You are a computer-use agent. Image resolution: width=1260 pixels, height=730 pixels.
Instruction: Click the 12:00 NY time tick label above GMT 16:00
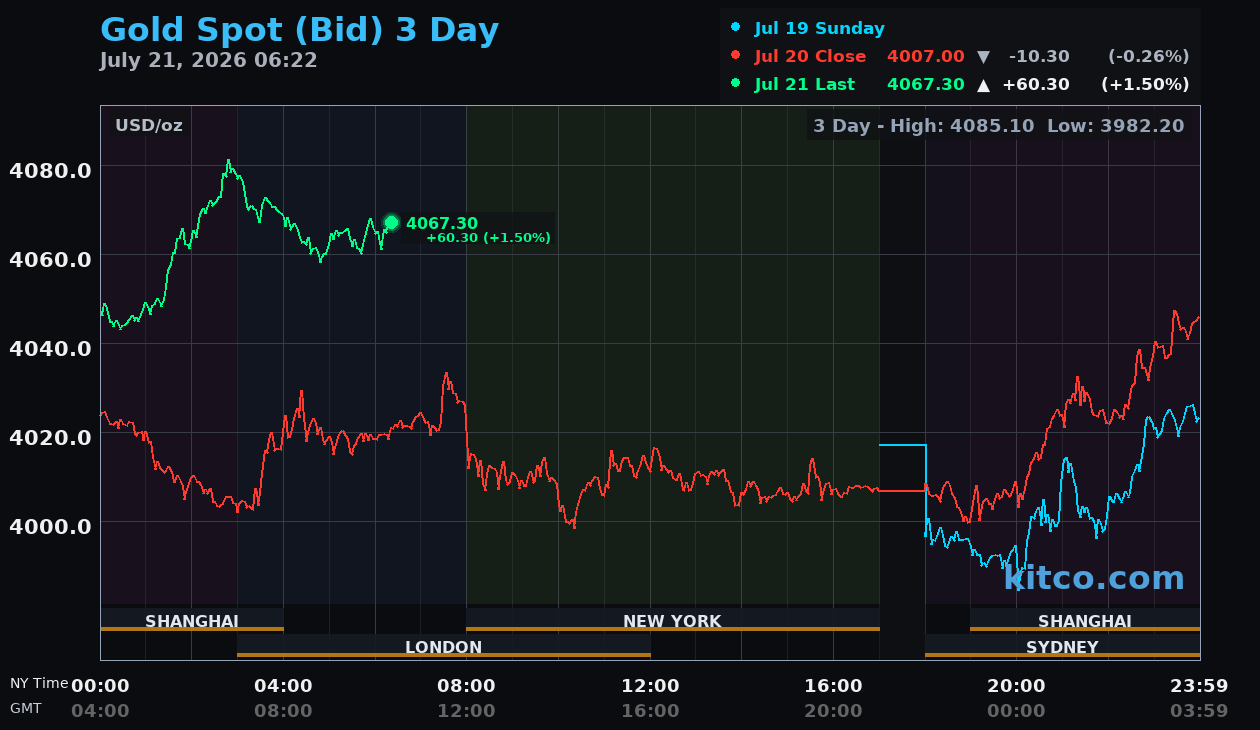click(650, 686)
